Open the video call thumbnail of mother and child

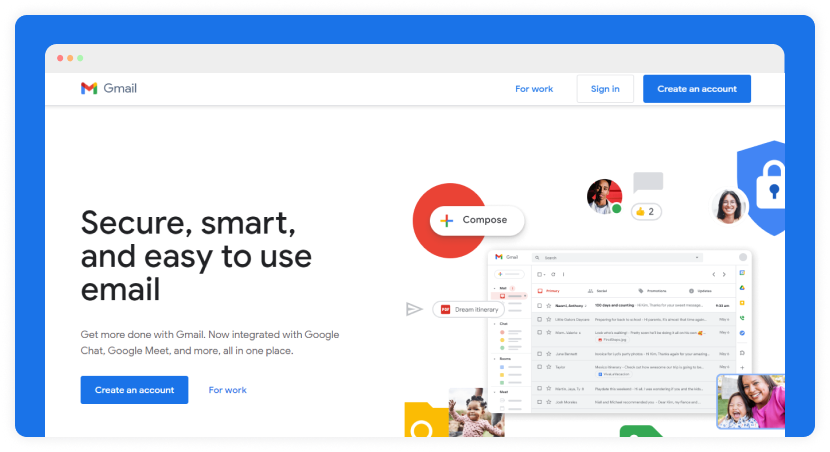pos(751,401)
